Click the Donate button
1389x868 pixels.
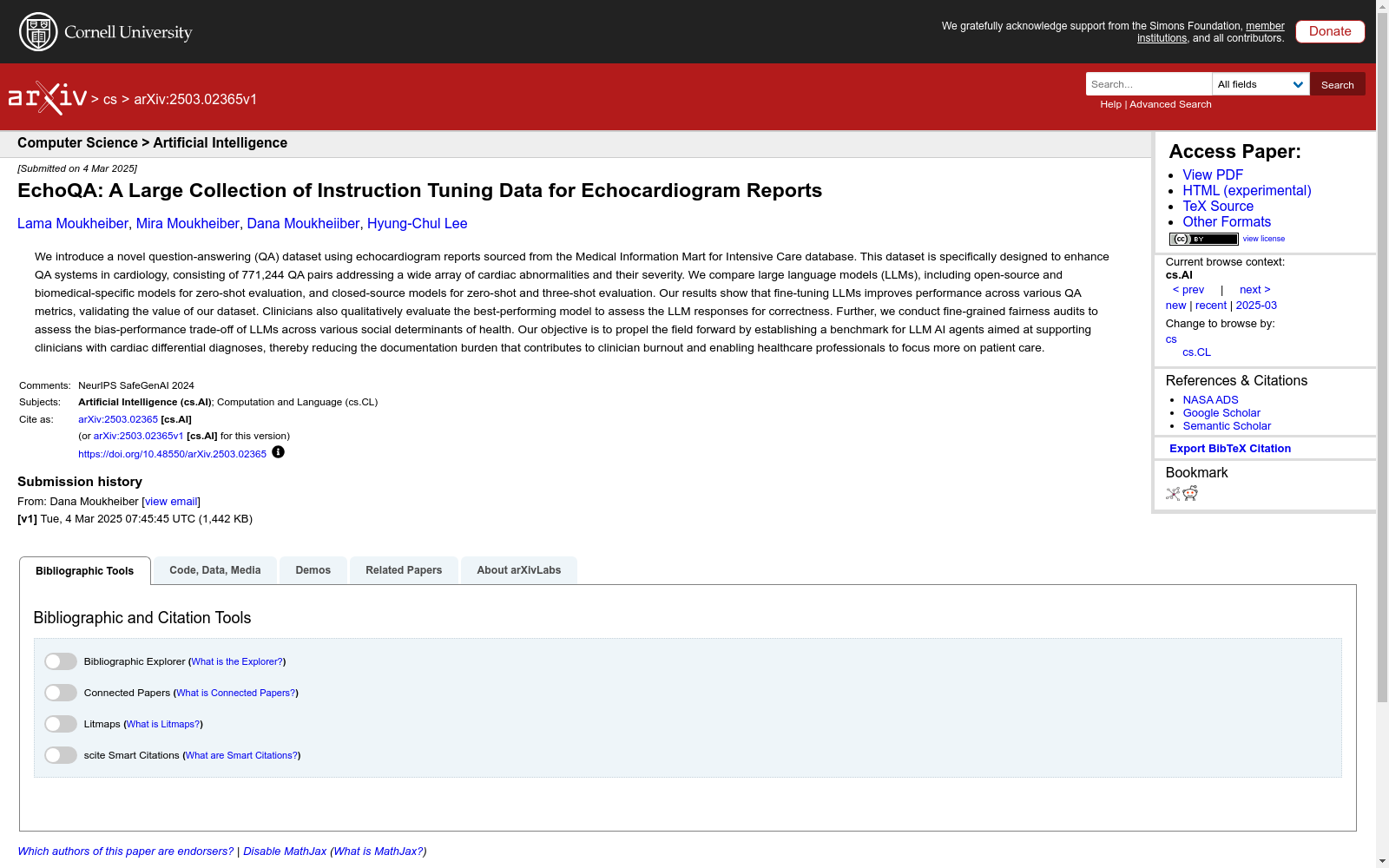[x=1330, y=31]
